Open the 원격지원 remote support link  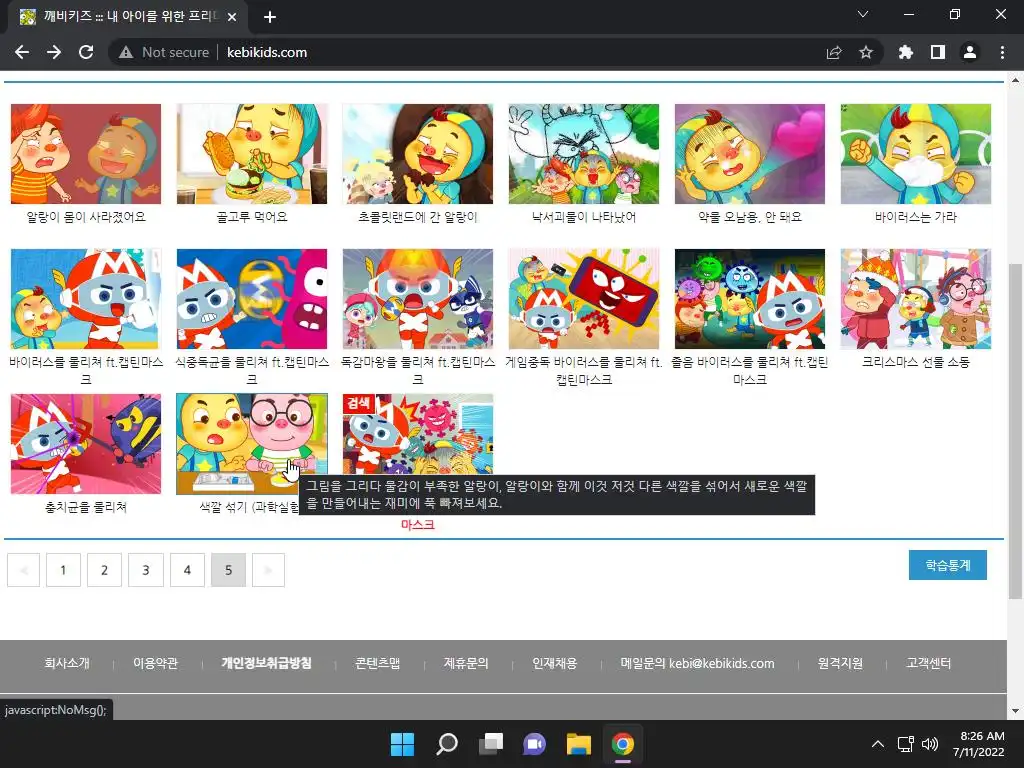840,664
